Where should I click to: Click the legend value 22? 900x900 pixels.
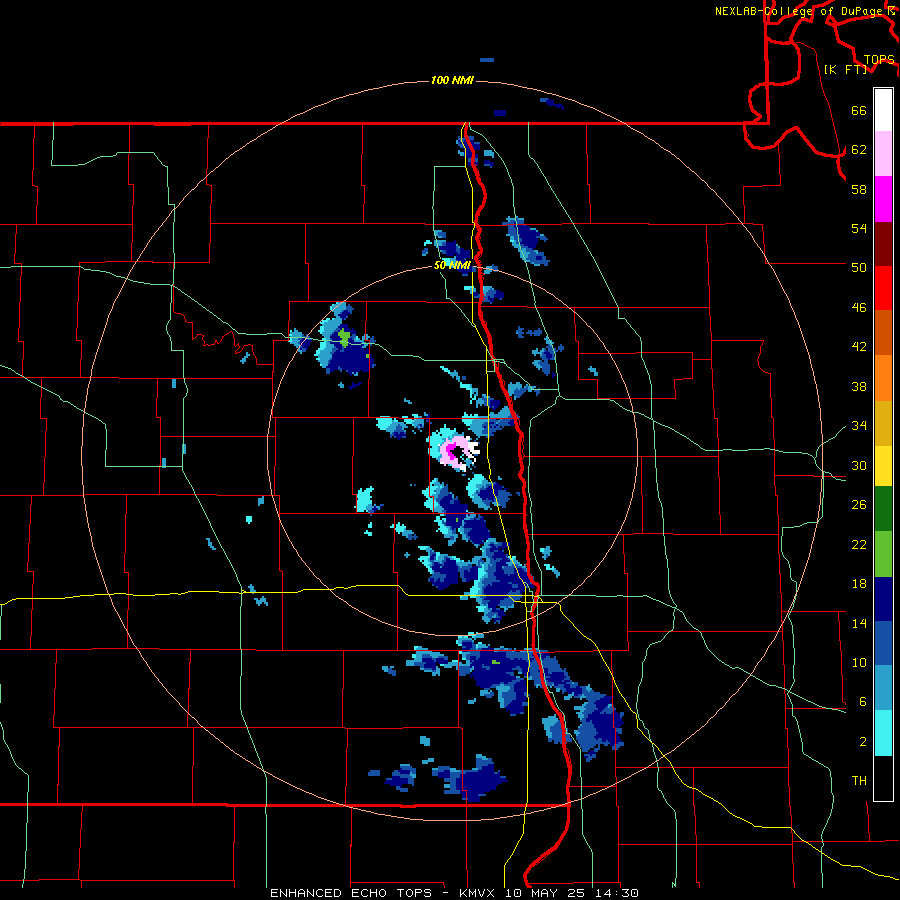click(x=859, y=544)
